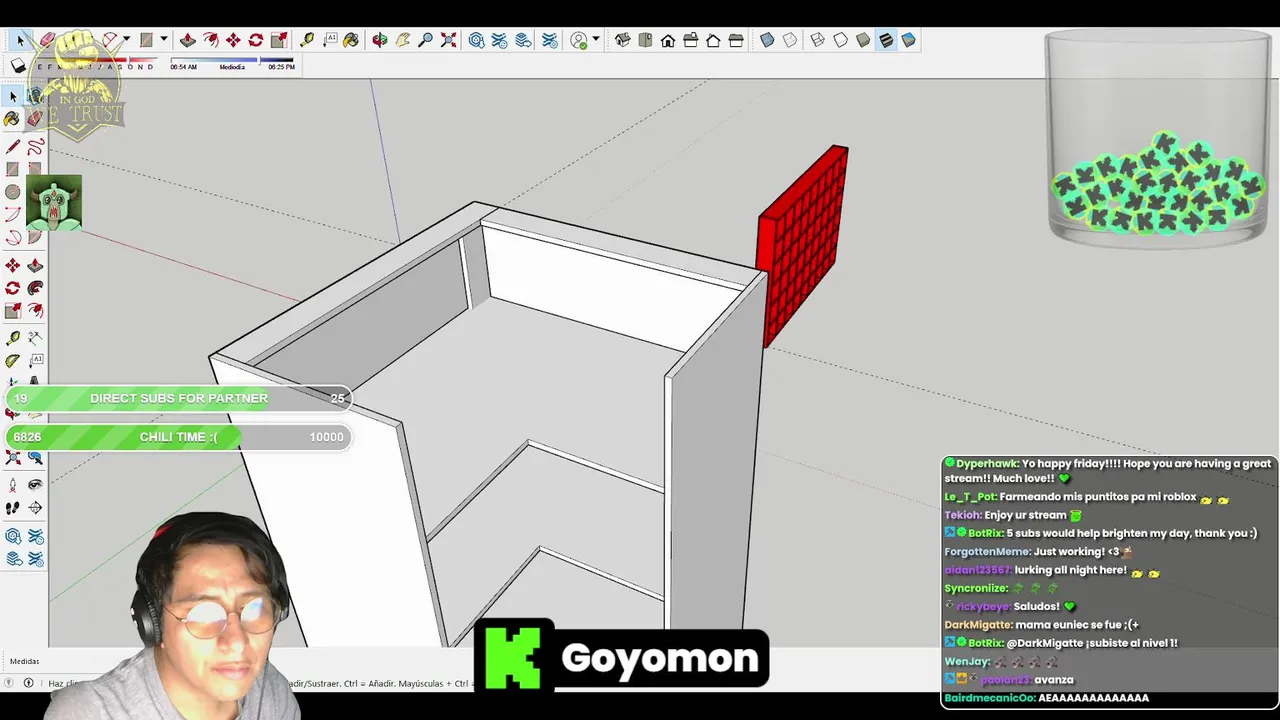Choose the Zoom Window tool in left palette
The image size is (1280, 720).
coord(35,458)
